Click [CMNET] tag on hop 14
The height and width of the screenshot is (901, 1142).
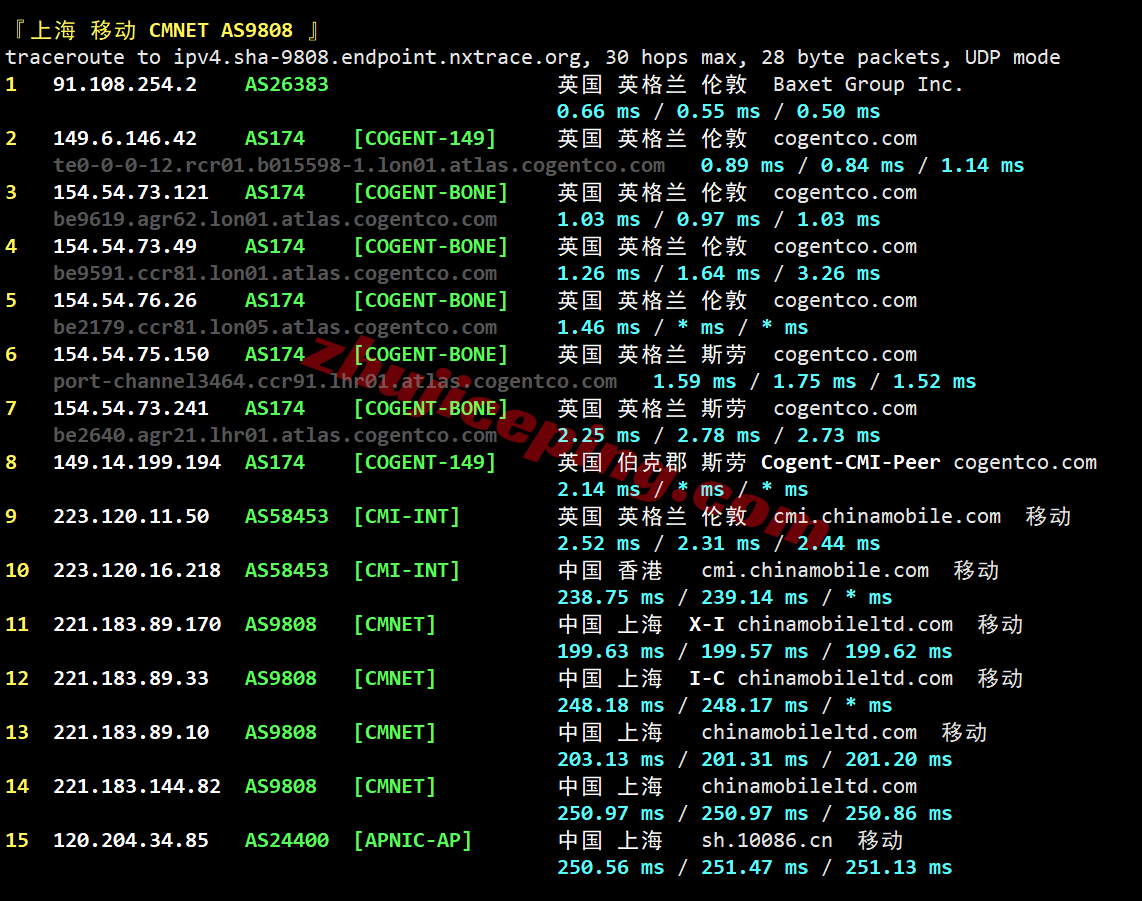(394, 785)
